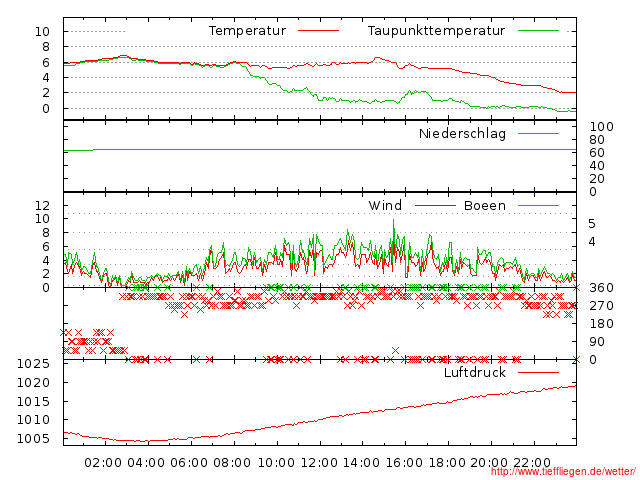Image resolution: width=640 pixels, height=480 pixels.
Task: Click the Taupunkttemperatur legend label
Action: tap(436, 31)
